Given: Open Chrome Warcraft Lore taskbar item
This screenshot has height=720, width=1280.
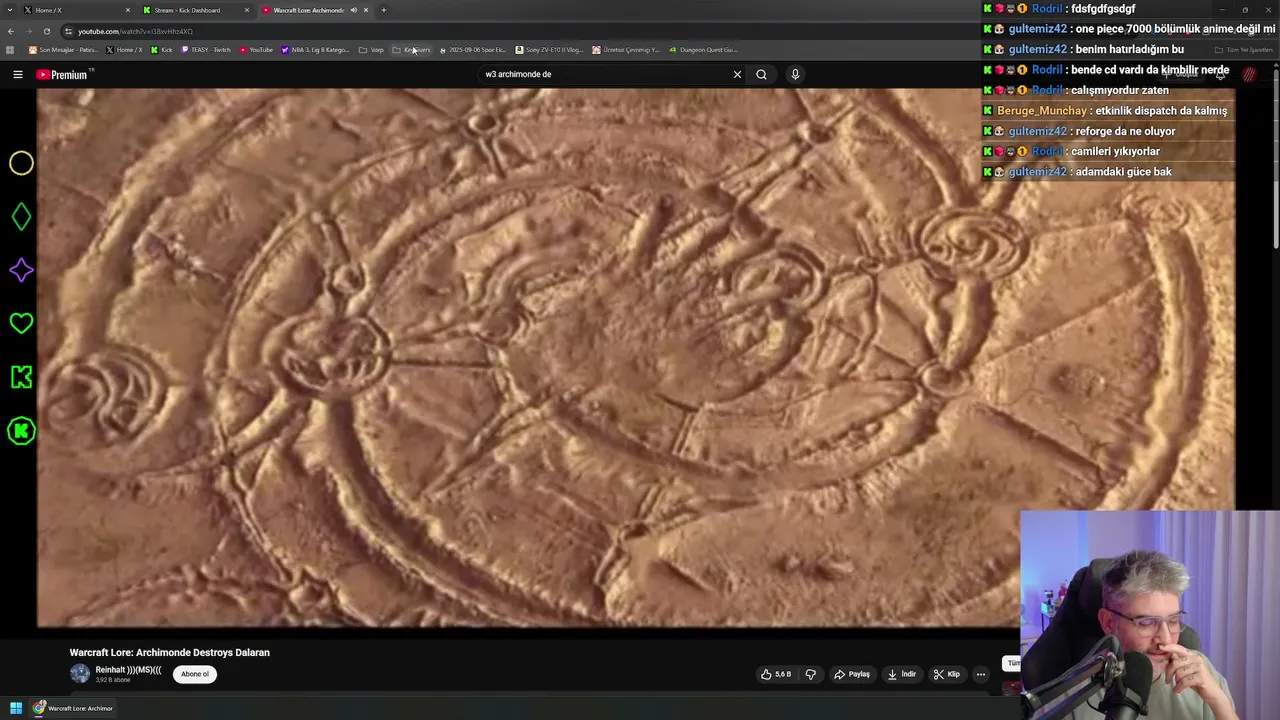Looking at the screenshot, I should tap(73, 708).
